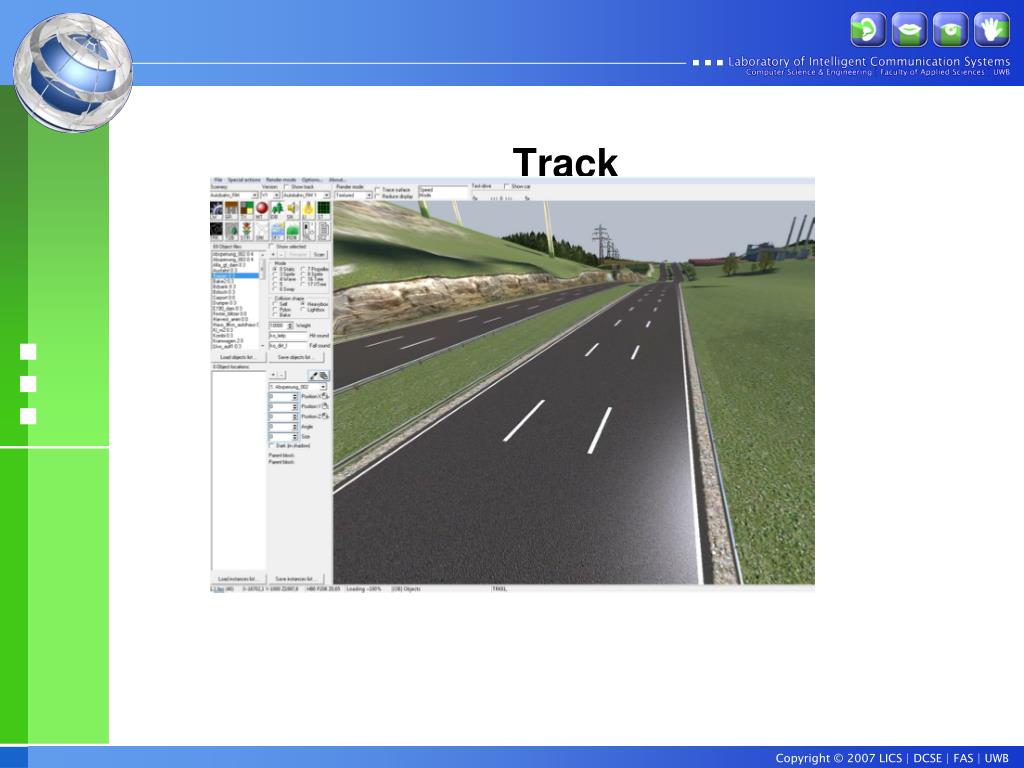Select the Heavybox collision shape radio
The height and width of the screenshot is (768, 1024).
(x=302, y=304)
